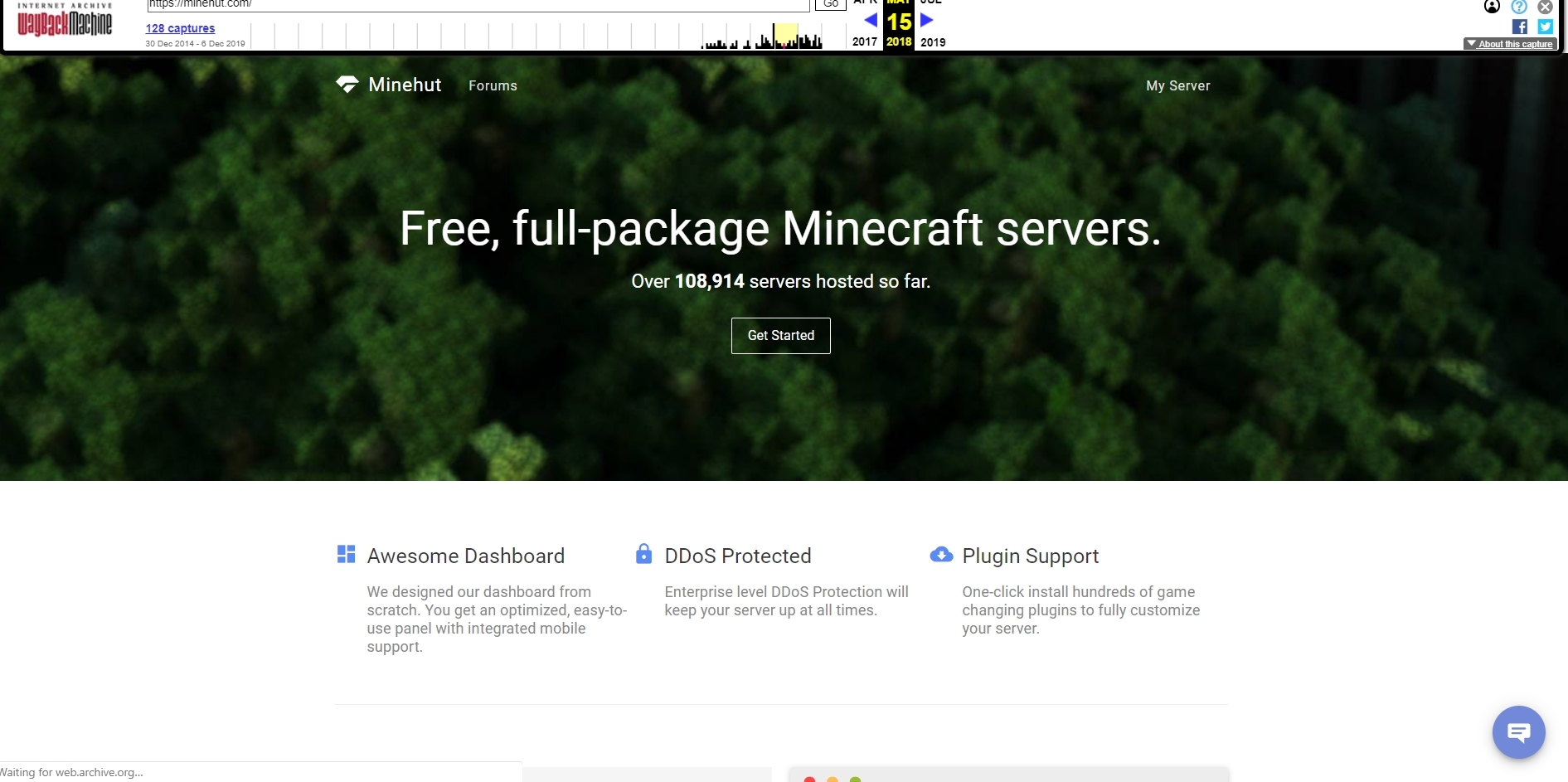Click the Go button in Wayback bar
Image resolution: width=1568 pixels, height=782 pixels.
click(x=830, y=4)
